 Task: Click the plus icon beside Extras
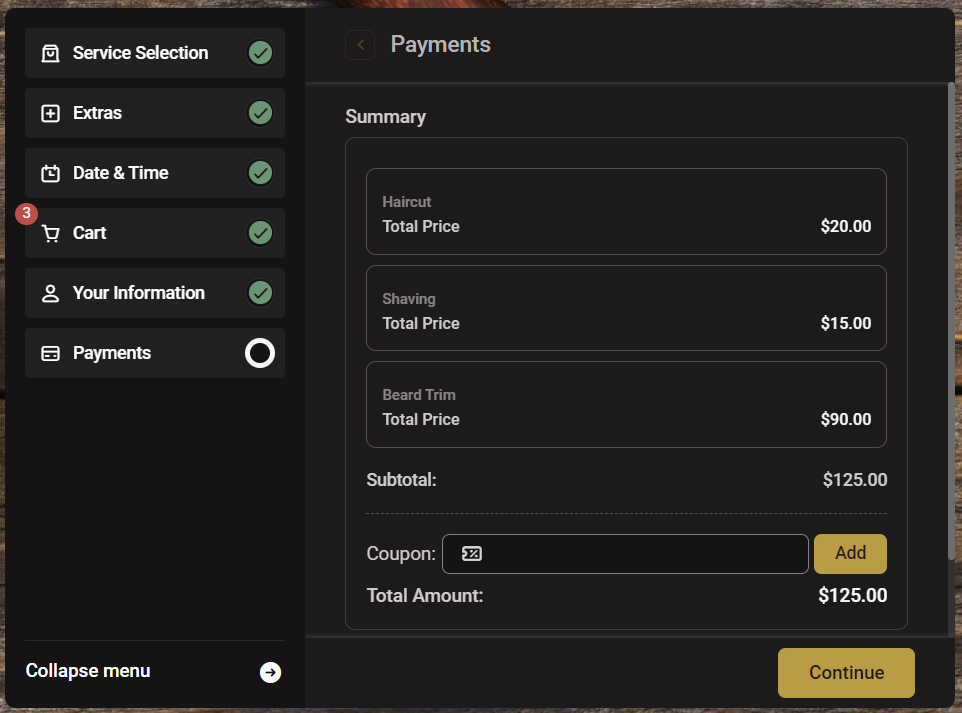[x=50, y=113]
